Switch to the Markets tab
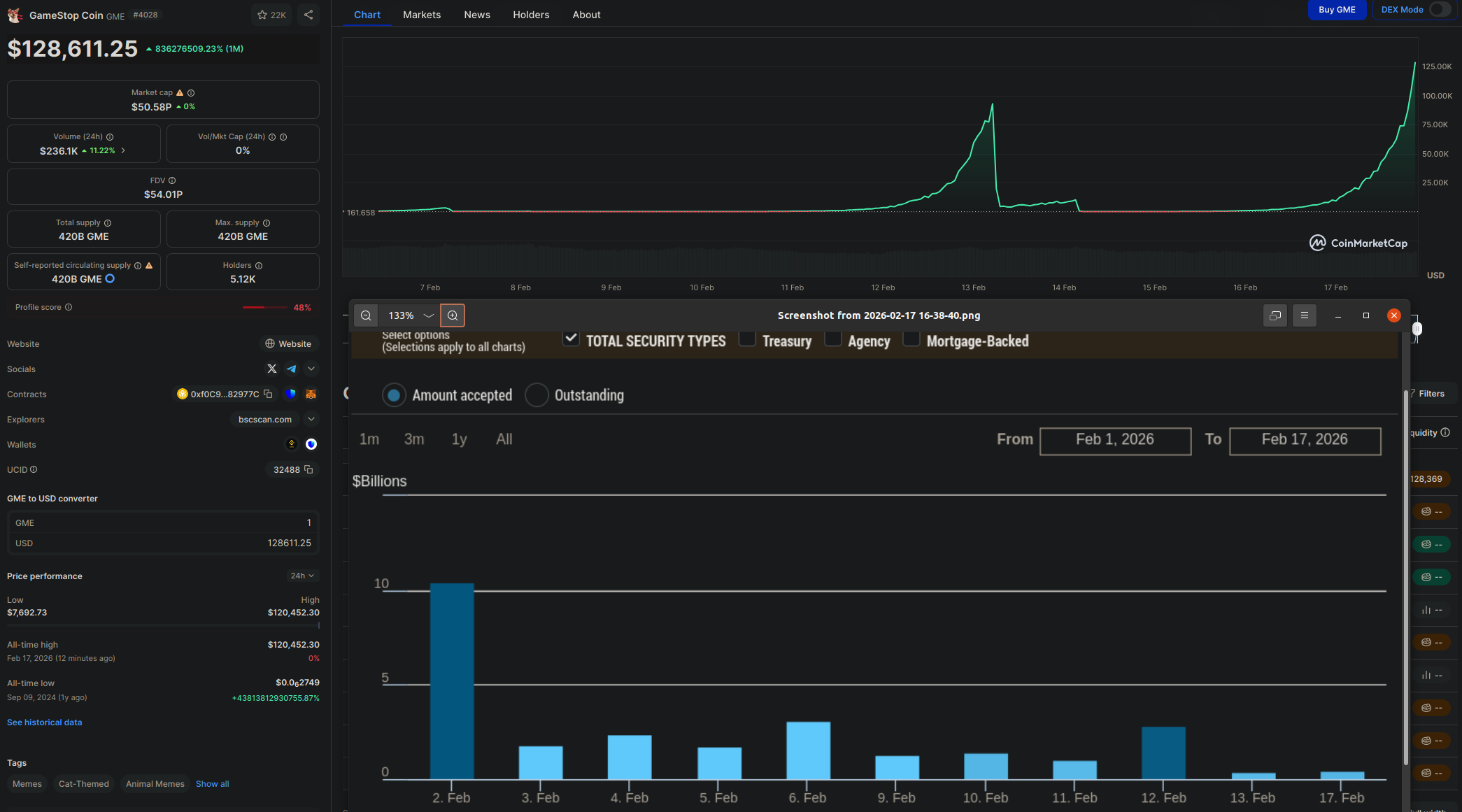Image resolution: width=1462 pixels, height=812 pixels. tap(422, 15)
